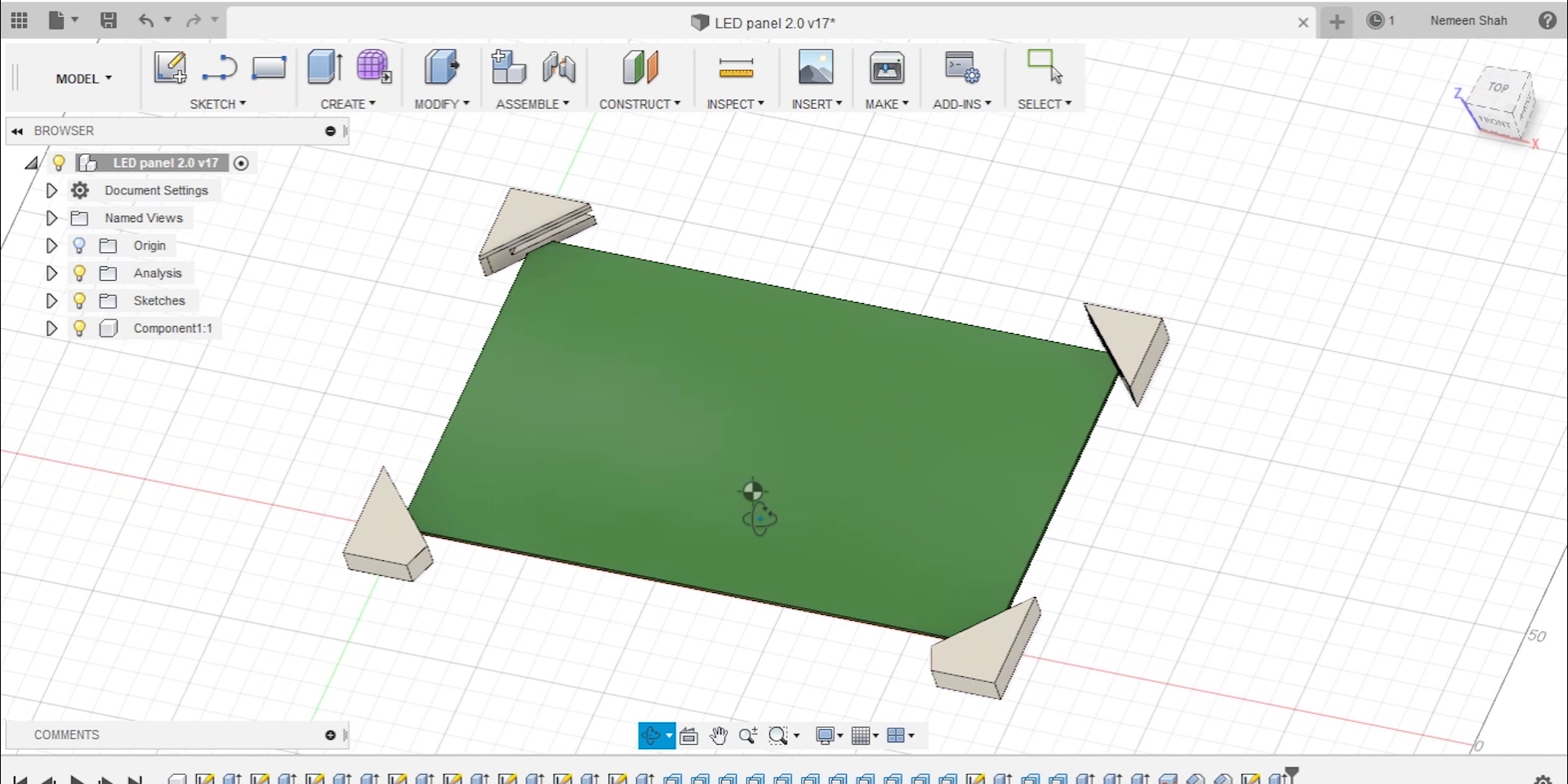Image resolution: width=1568 pixels, height=784 pixels.
Task: Open the ASSEMBLE menu
Action: click(532, 104)
